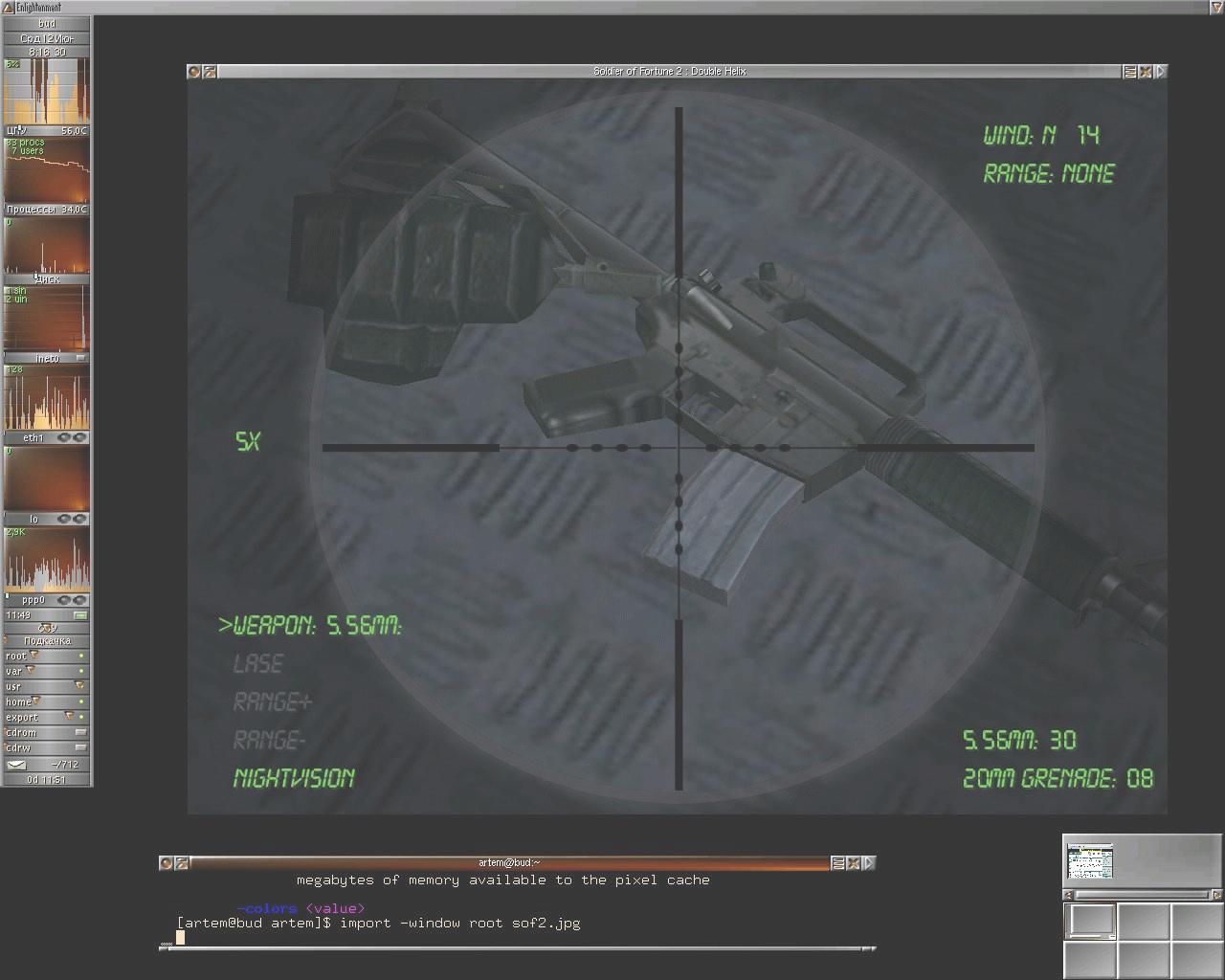The height and width of the screenshot is (980, 1225).
Task: Click the arrow icon on terminal titlebar
Action: click(x=869, y=863)
